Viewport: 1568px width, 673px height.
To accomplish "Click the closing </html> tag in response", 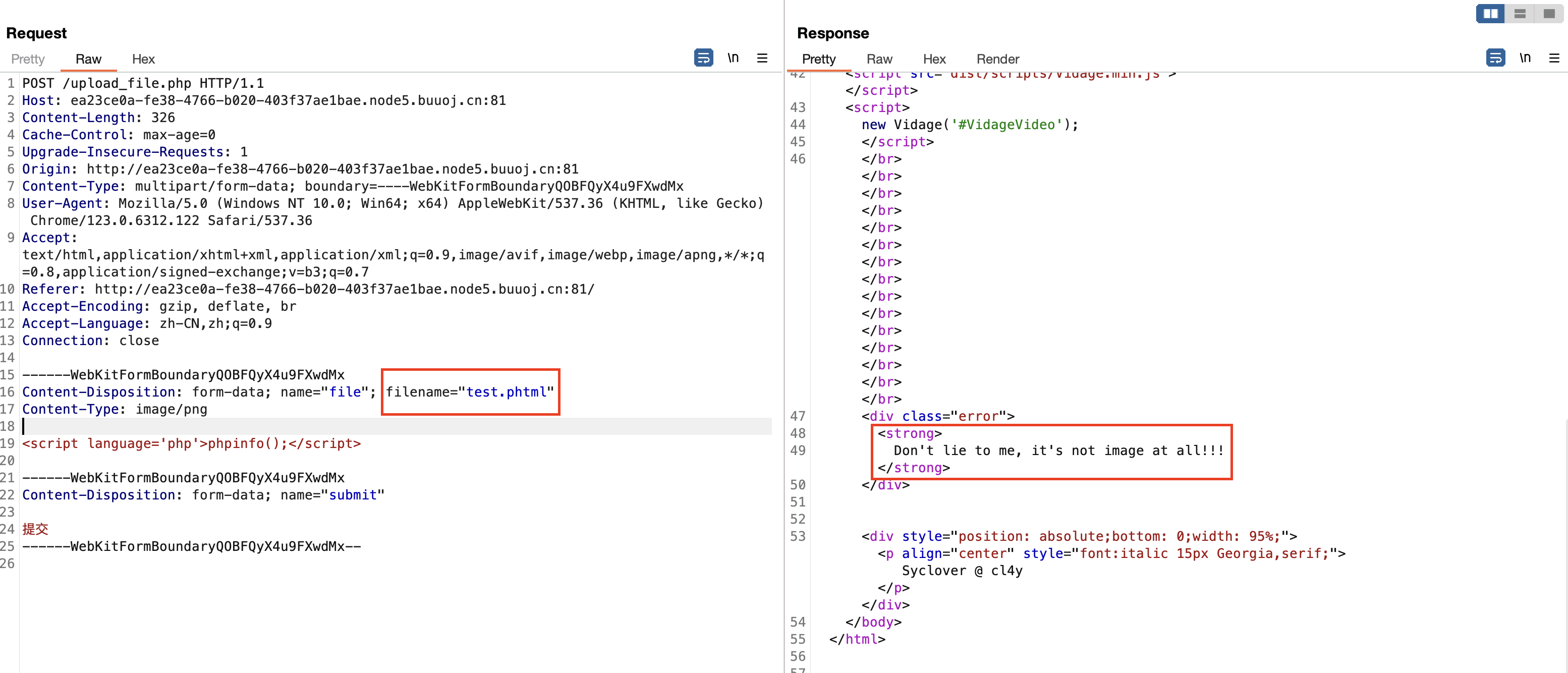I will click(x=857, y=640).
